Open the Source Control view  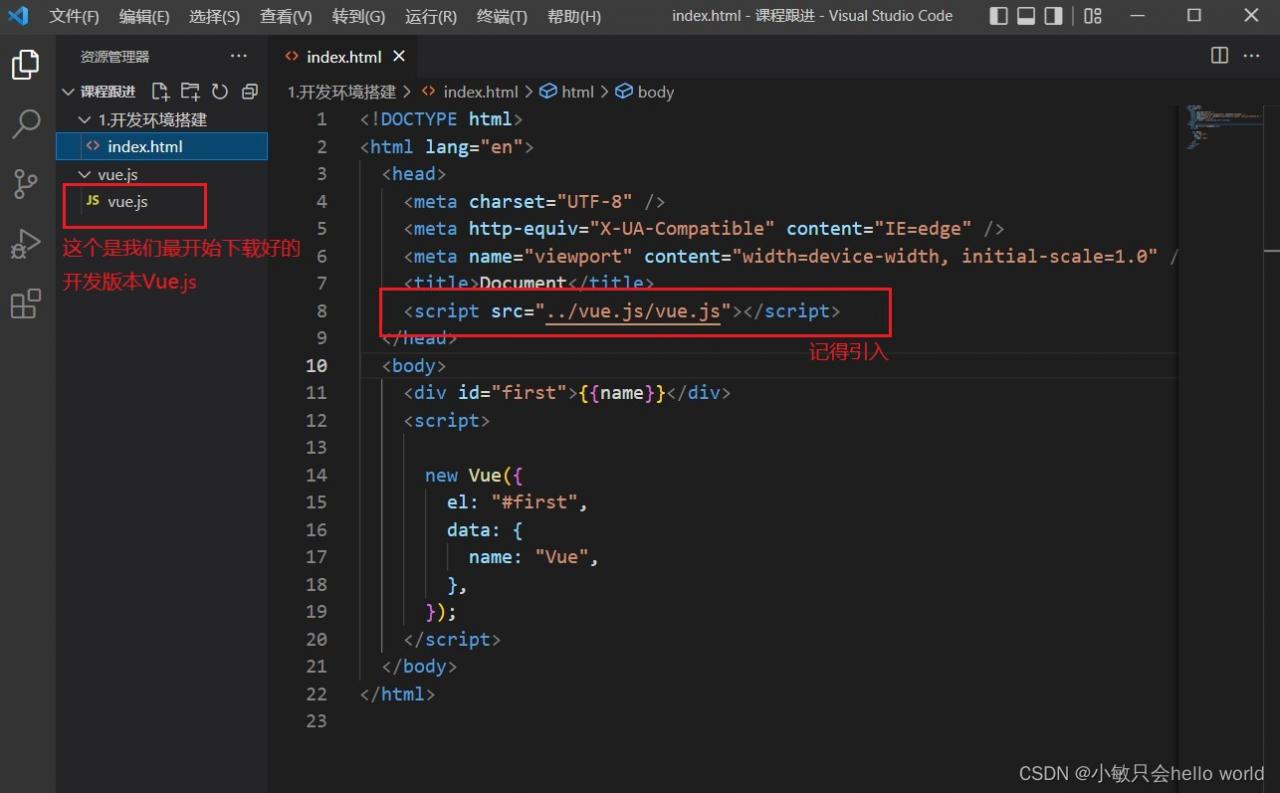pyautogui.click(x=25, y=184)
